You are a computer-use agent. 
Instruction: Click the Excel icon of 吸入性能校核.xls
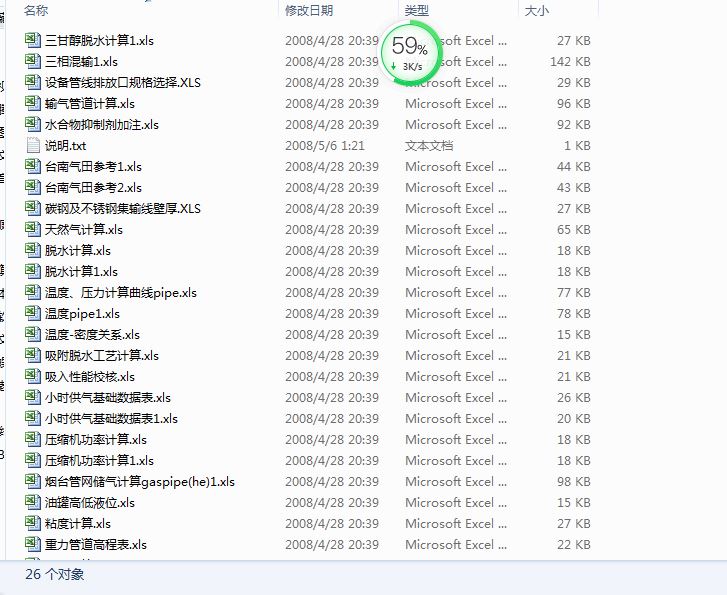33,376
